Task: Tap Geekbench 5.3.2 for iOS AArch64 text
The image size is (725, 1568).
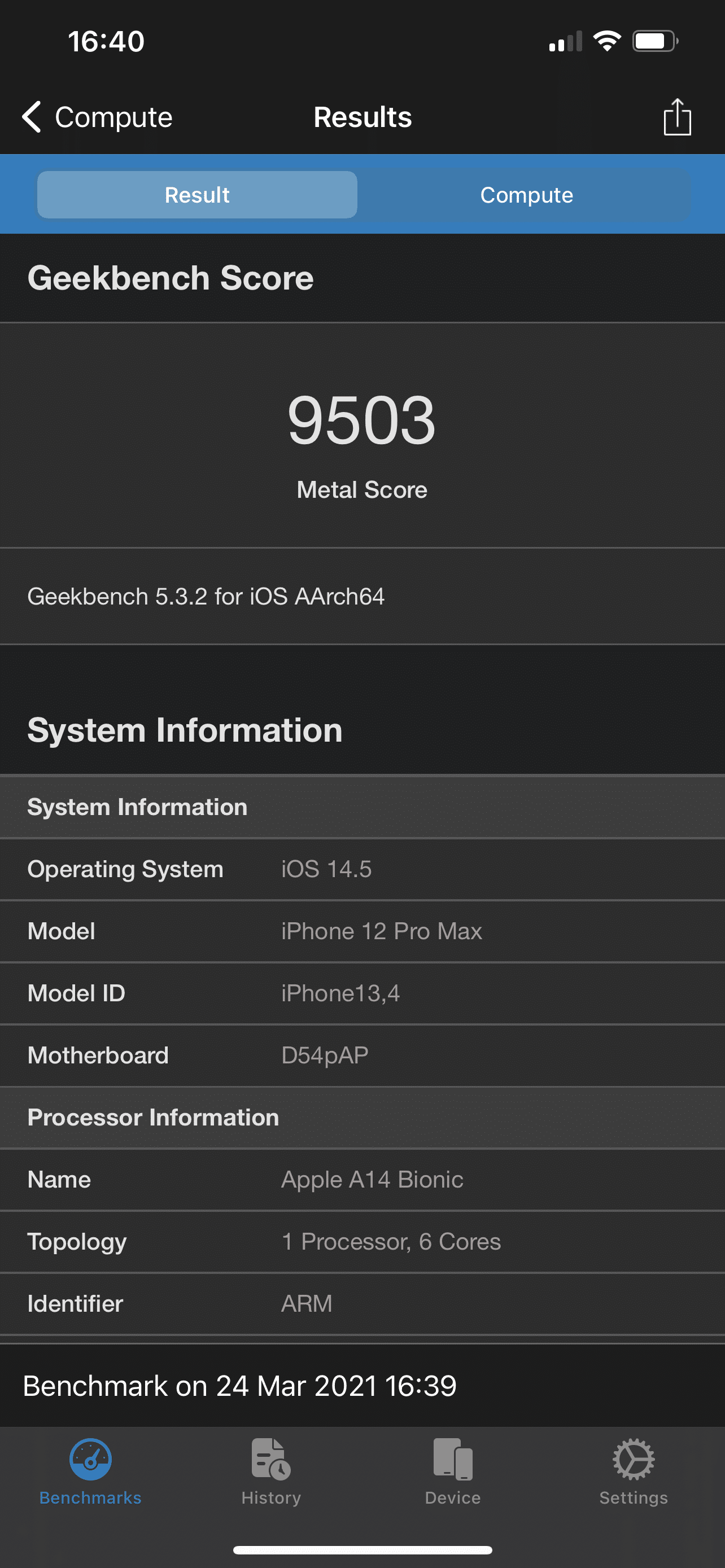Action: [206, 597]
